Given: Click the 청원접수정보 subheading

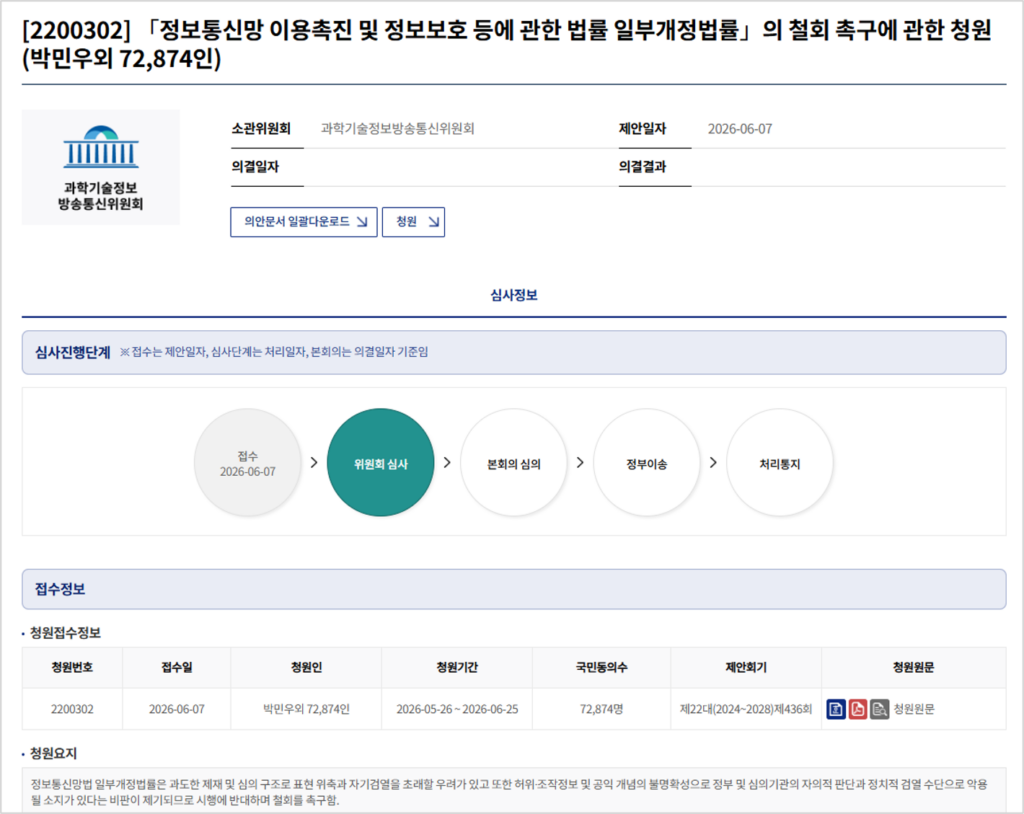Looking at the screenshot, I should point(65,632).
